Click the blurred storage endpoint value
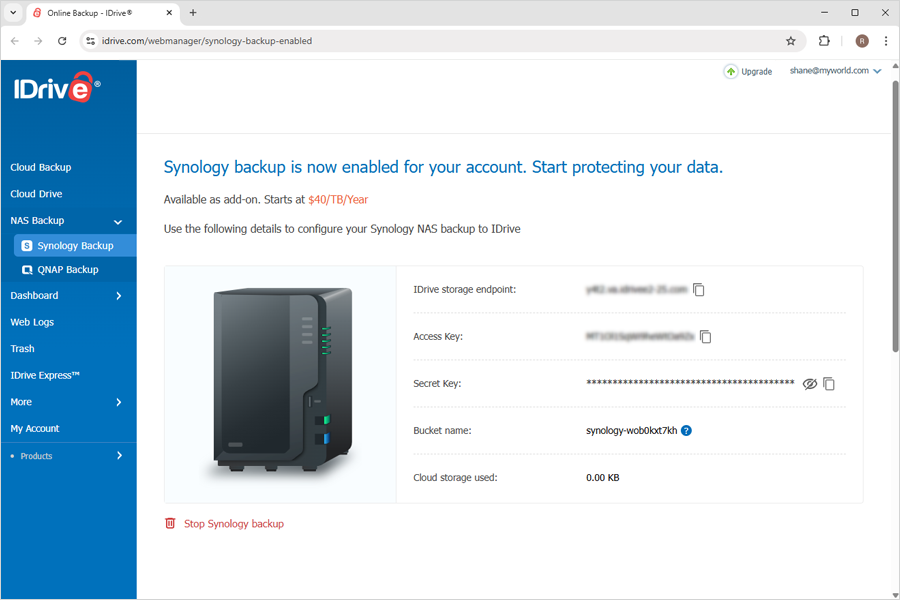Screen dimensions: 900x600 coord(637,289)
